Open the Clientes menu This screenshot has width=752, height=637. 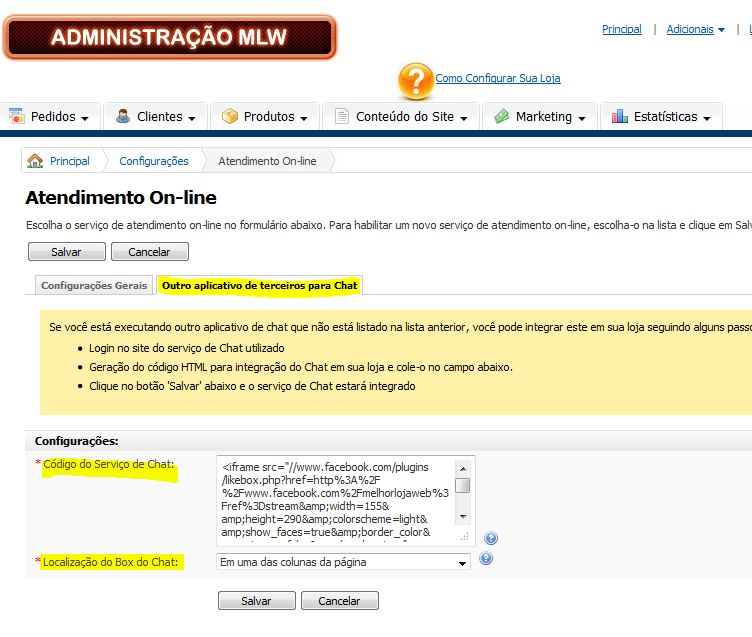155,117
